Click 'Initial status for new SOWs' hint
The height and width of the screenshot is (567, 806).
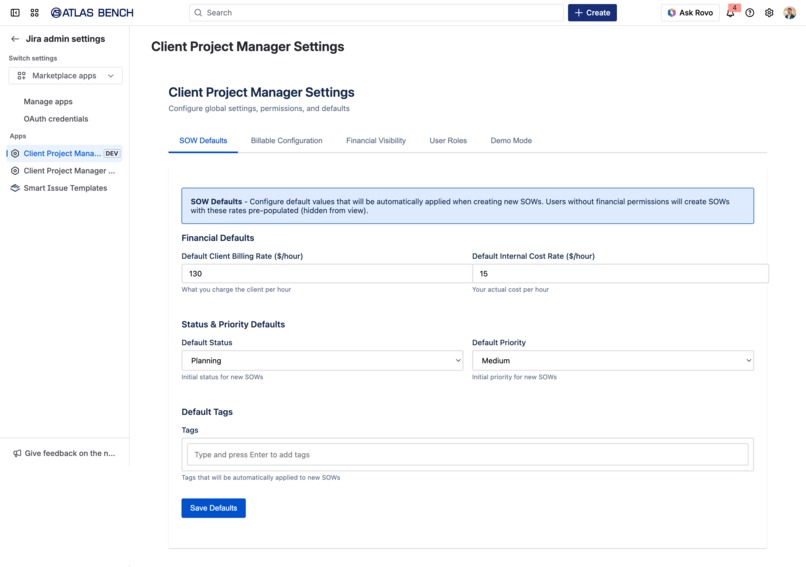[222, 377]
